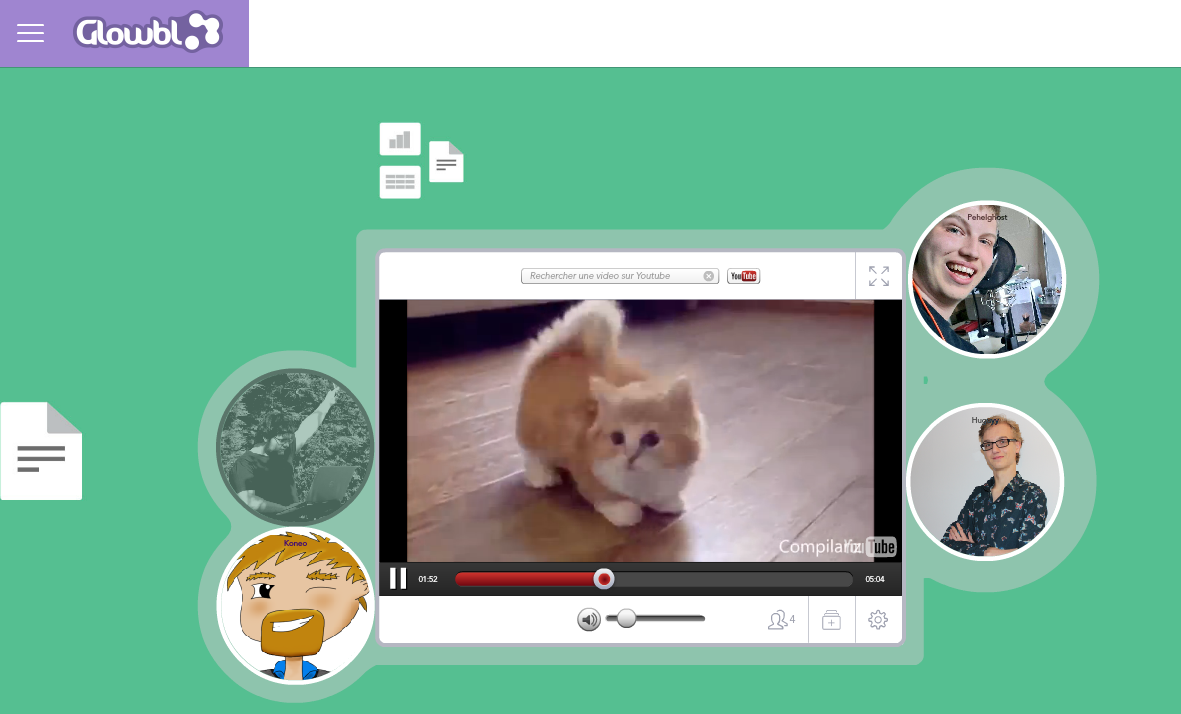Open the hamburger menu
This screenshot has height=714, width=1181.
30,33
